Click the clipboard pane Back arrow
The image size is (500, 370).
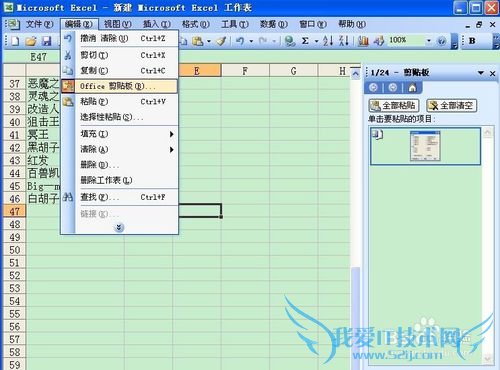[x=373, y=88]
